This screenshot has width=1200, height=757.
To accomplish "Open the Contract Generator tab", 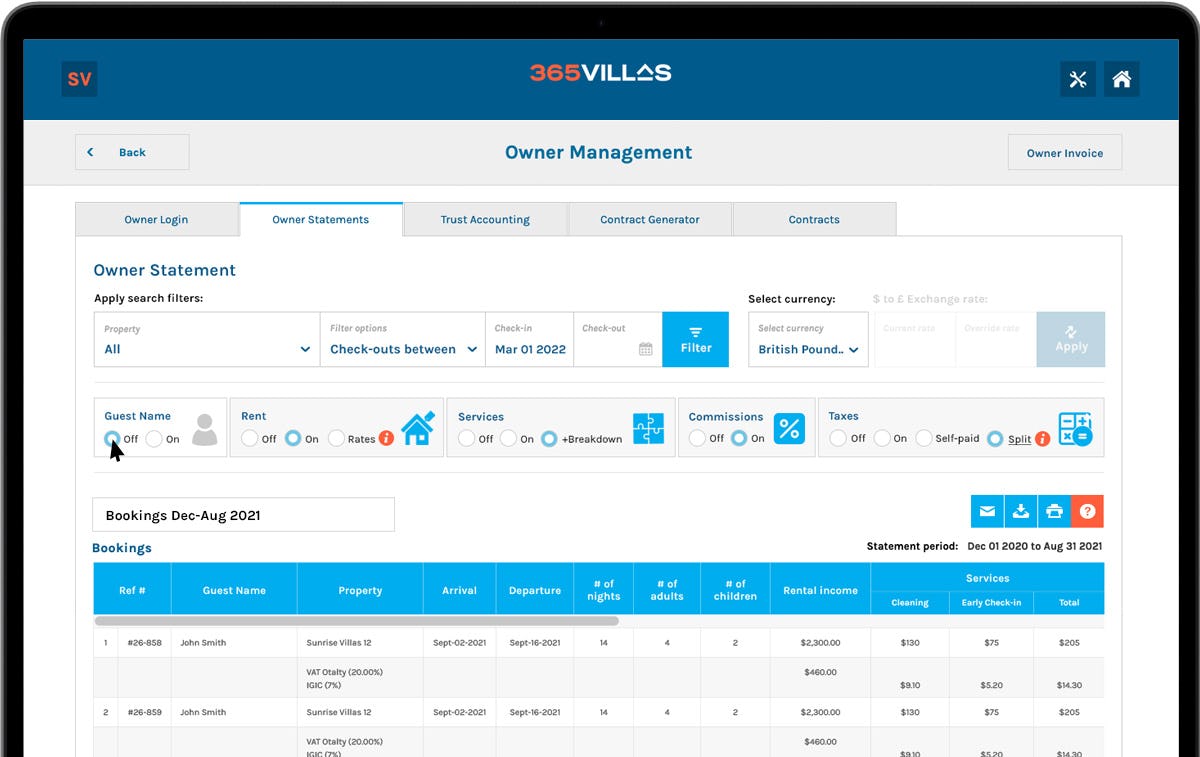I will [x=650, y=219].
